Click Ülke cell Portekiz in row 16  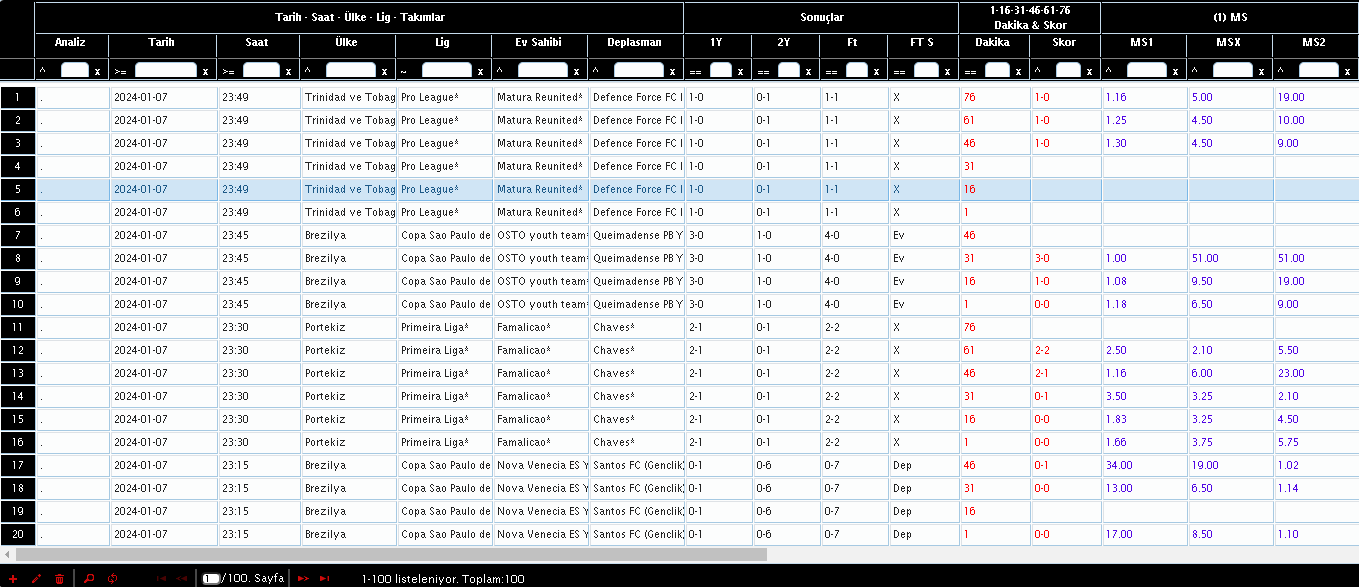pos(347,442)
